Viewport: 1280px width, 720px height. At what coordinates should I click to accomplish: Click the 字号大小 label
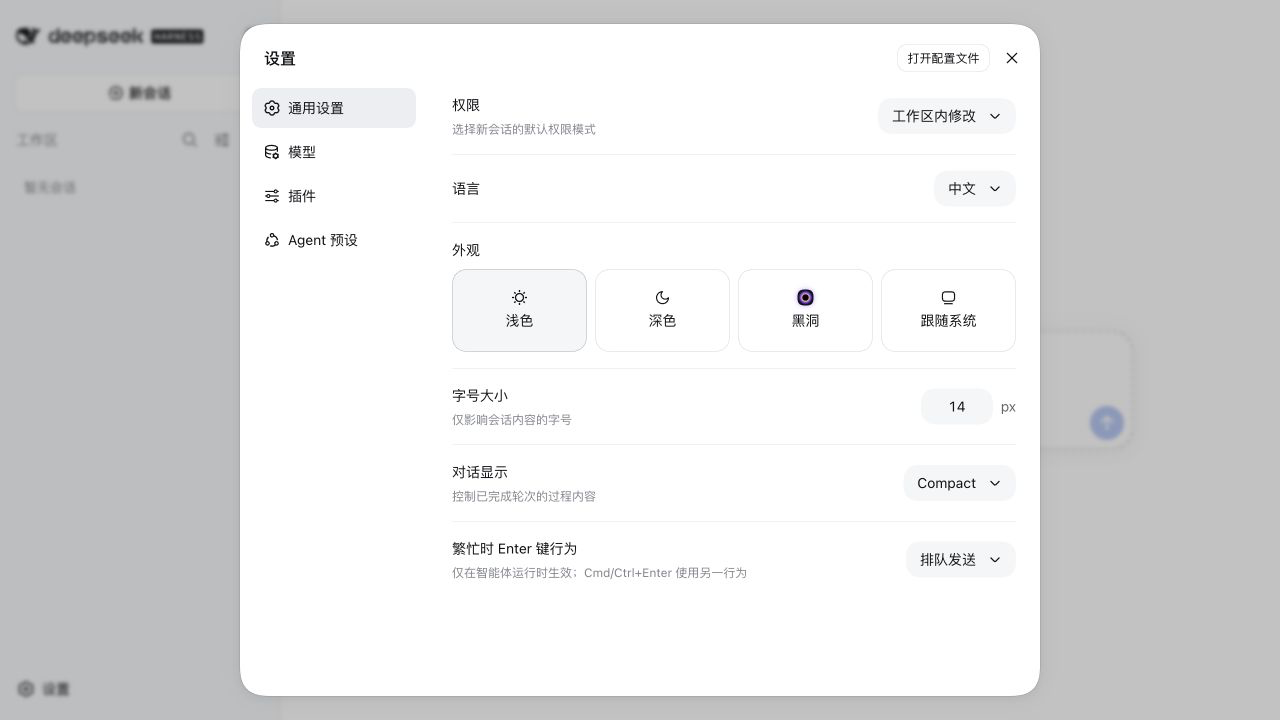pos(480,396)
